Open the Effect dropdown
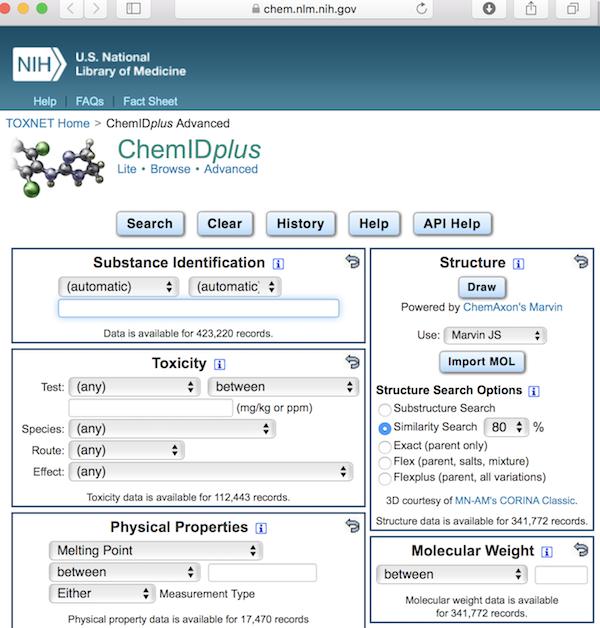 pyautogui.click(x=211, y=471)
